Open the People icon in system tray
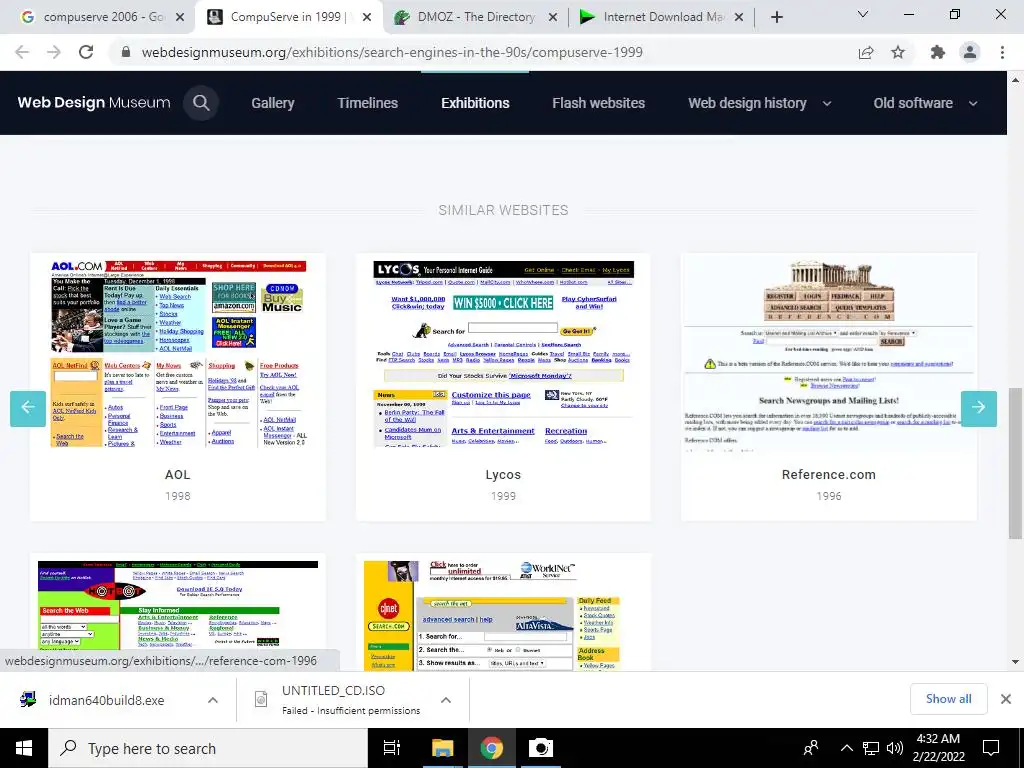This screenshot has height=768, width=1024. 811,748
